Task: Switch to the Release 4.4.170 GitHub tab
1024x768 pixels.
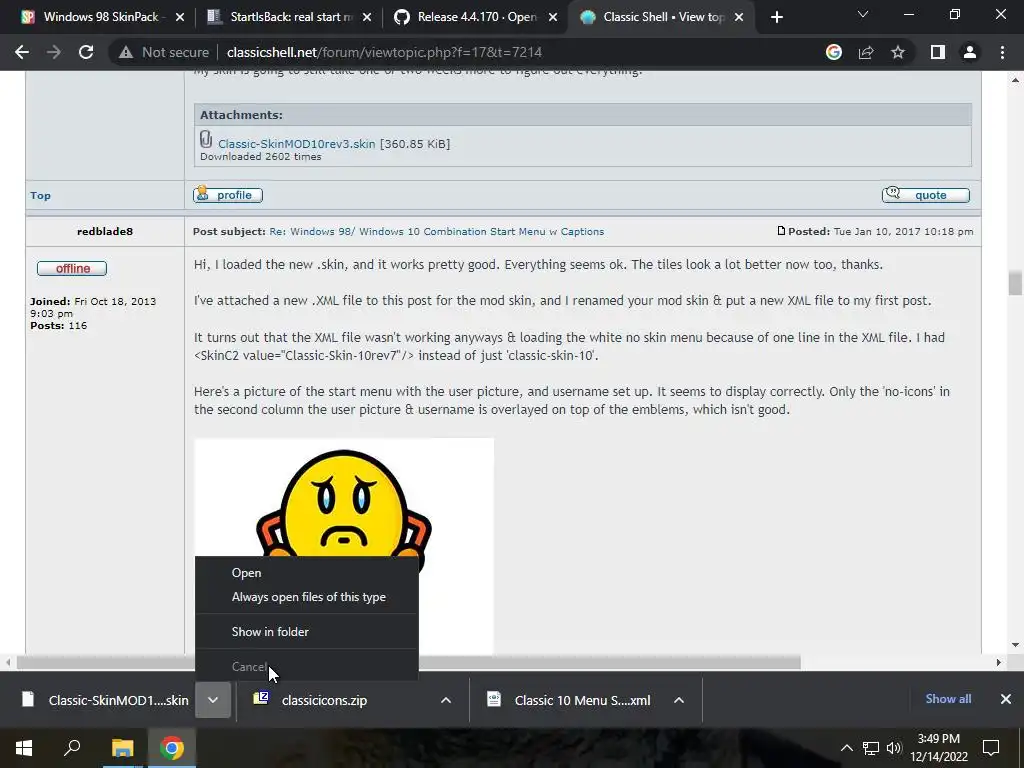Action: 477,17
